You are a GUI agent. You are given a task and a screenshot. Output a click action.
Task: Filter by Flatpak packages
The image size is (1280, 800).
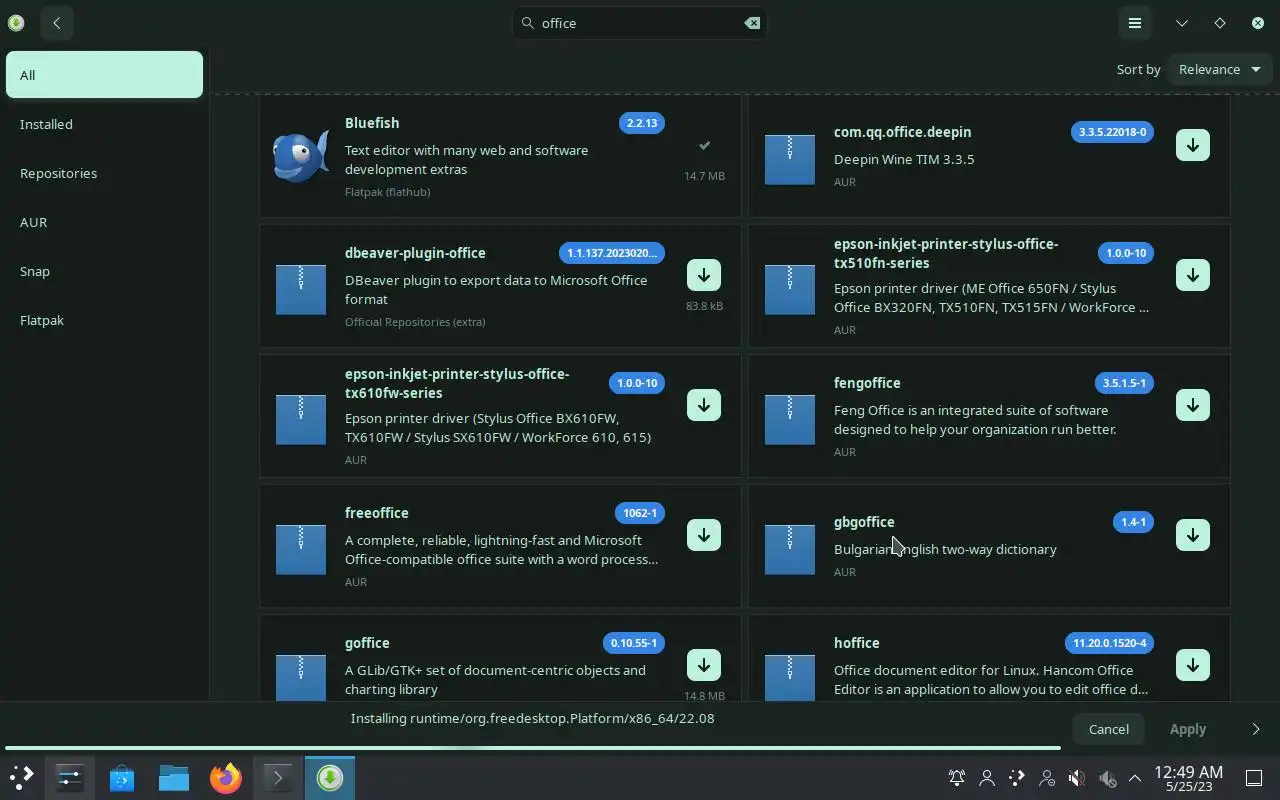pos(104,320)
